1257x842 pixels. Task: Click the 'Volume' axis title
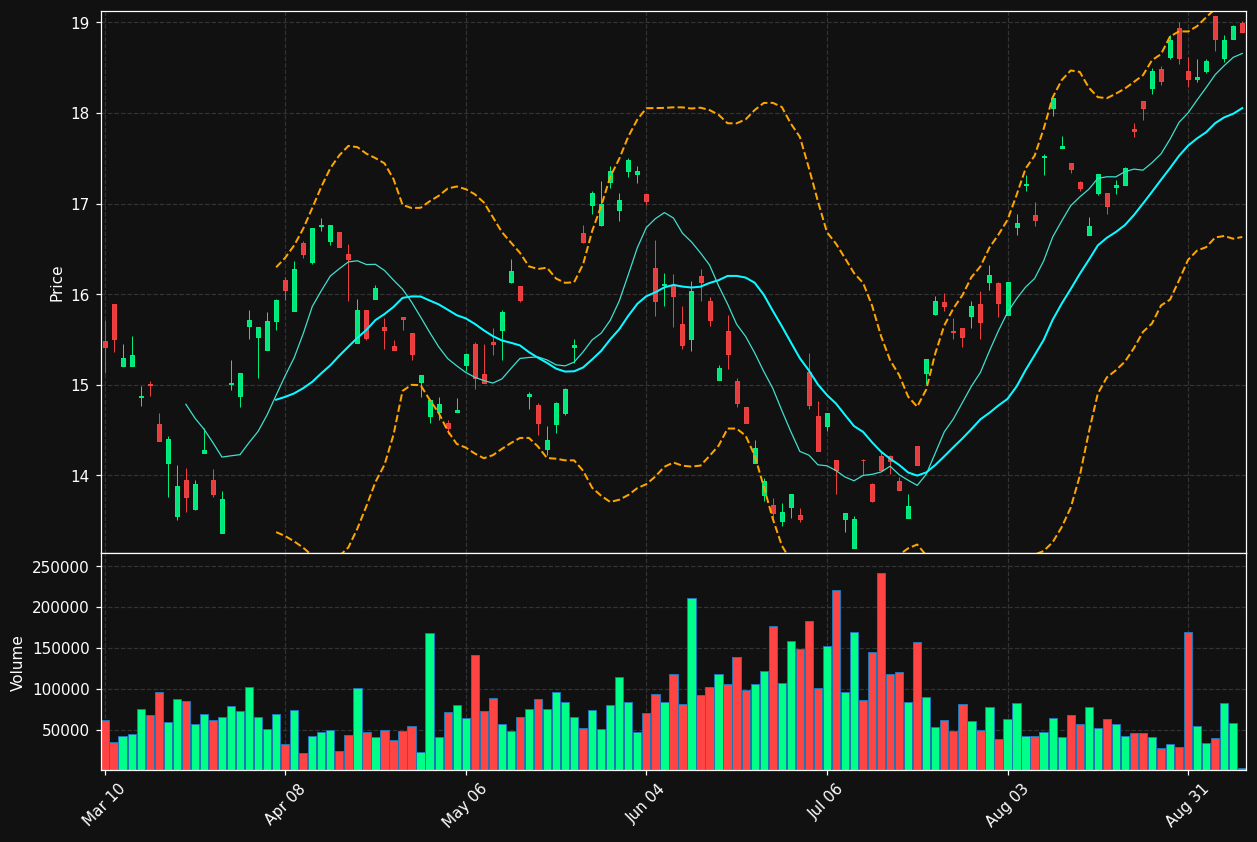[x=18, y=663]
